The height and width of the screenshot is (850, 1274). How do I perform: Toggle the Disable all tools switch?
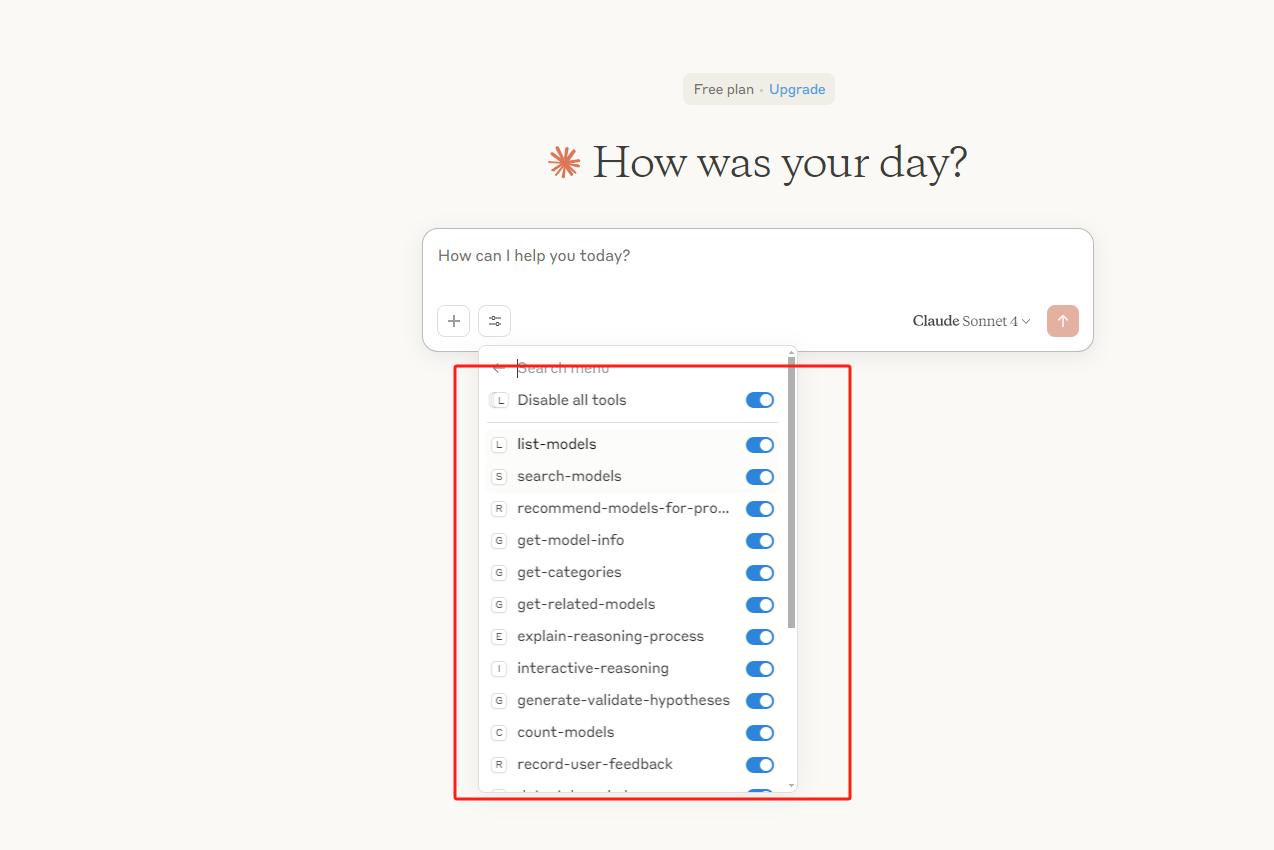coord(760,400)
